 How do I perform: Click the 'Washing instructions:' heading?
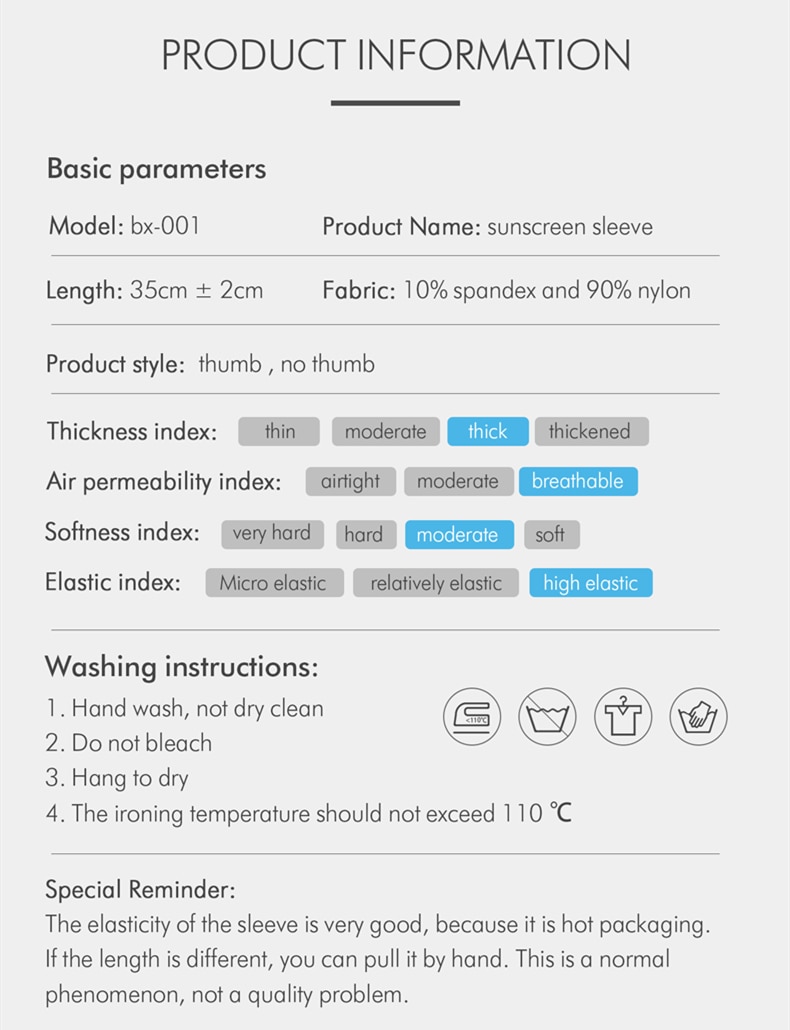tap(181, 667)
